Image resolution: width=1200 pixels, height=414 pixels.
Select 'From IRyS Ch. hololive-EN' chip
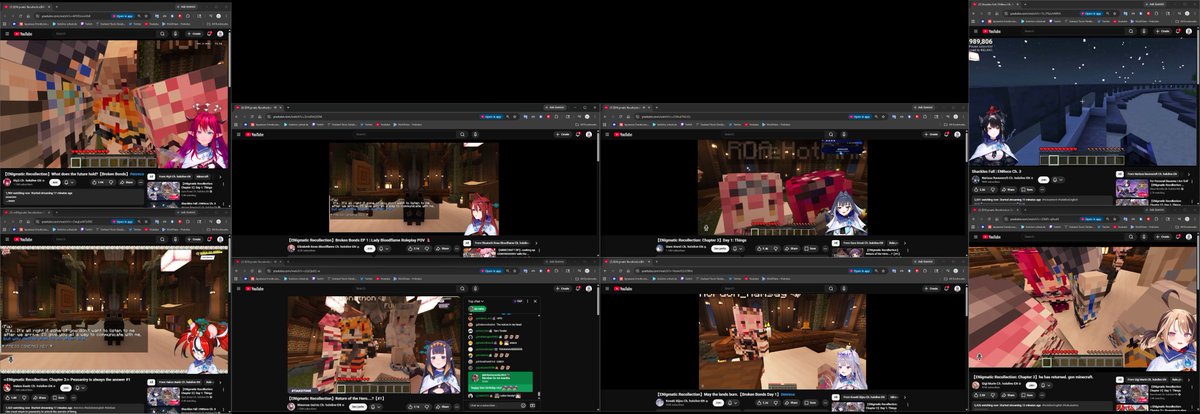click(175, 177)
